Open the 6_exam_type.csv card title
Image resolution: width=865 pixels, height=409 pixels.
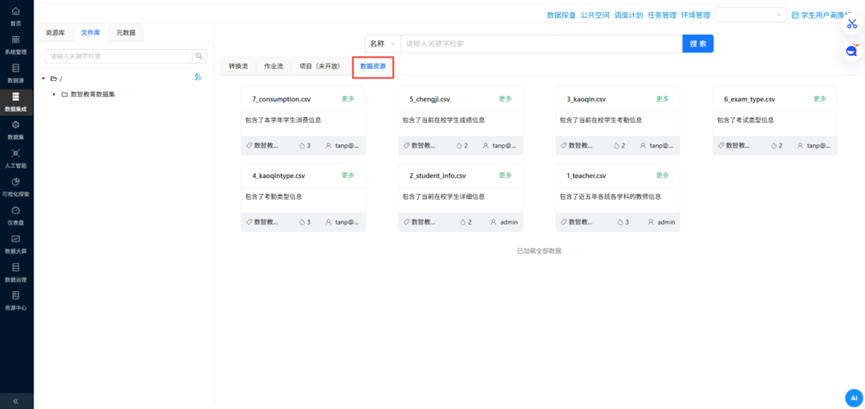749,99
